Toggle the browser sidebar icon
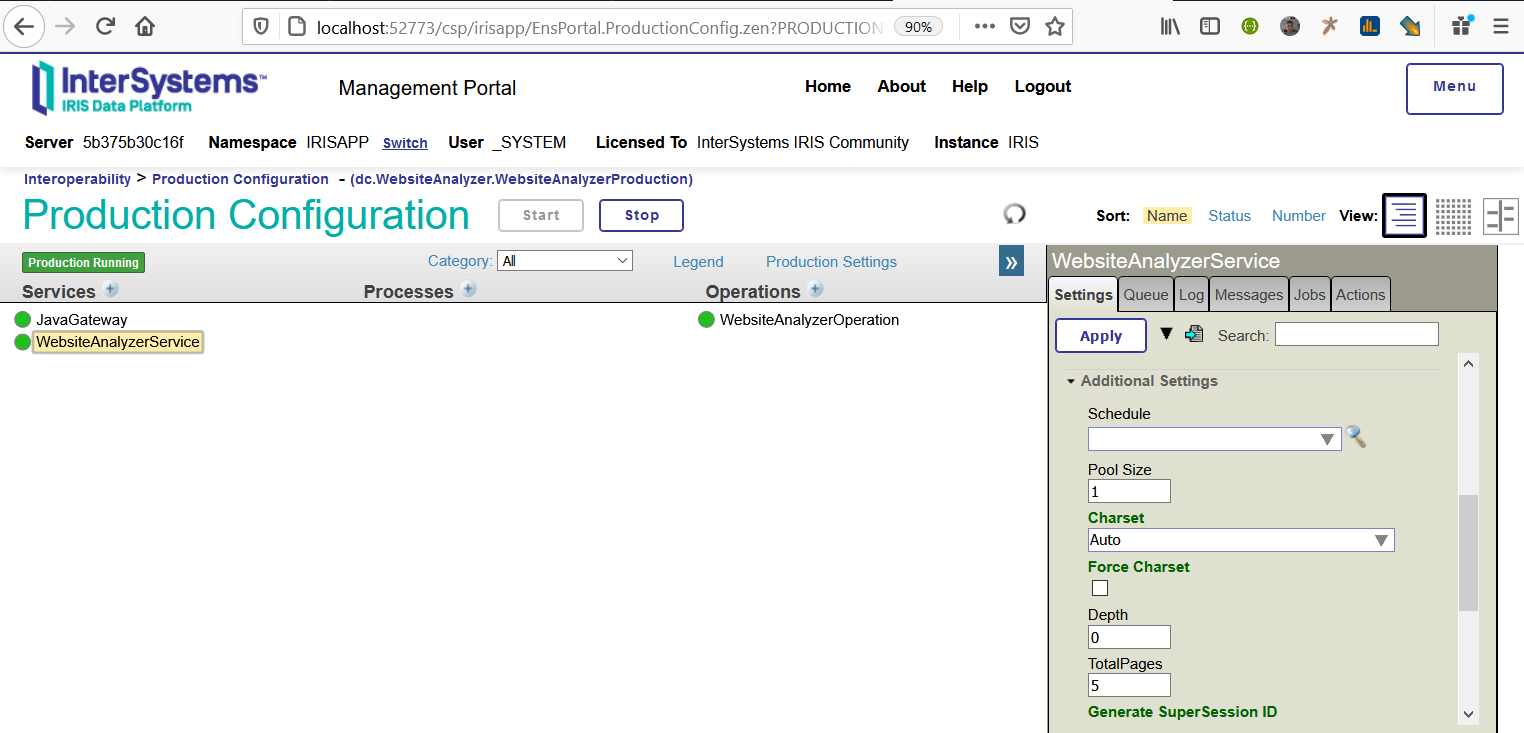This screenshot has height=733, width=1524. [x=1210, y=27]
